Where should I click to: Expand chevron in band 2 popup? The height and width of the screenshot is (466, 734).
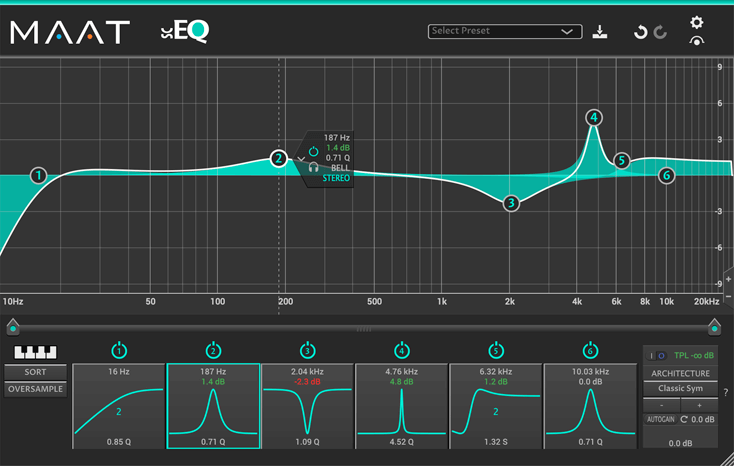point(301,159)
